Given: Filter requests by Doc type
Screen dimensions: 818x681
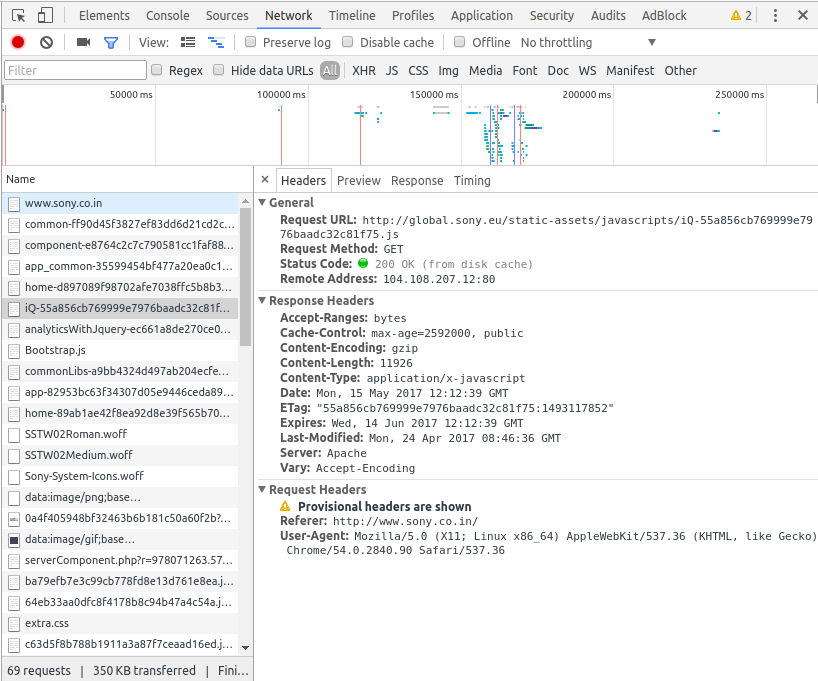Looking at the screenshot, I should (x=558, y=70).
